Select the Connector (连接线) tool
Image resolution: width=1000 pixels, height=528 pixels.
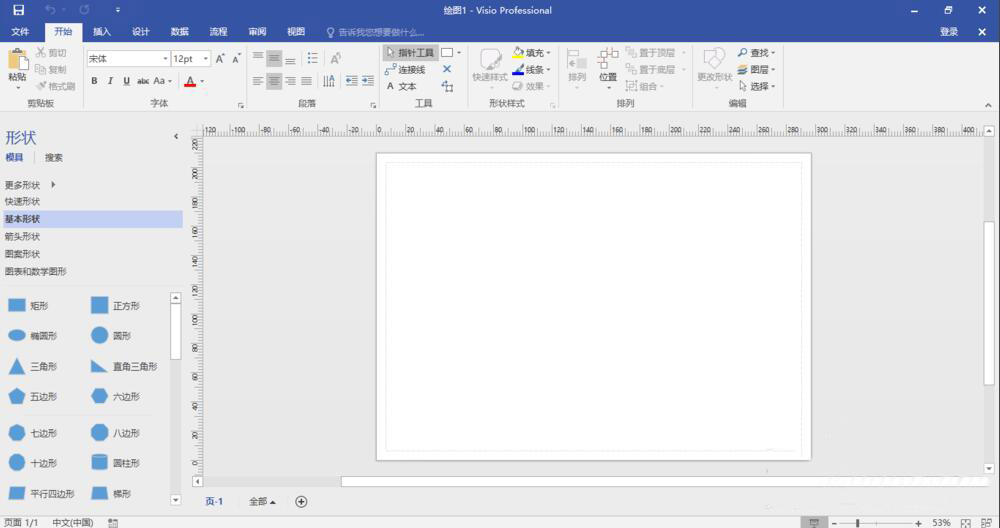[406, 70]
